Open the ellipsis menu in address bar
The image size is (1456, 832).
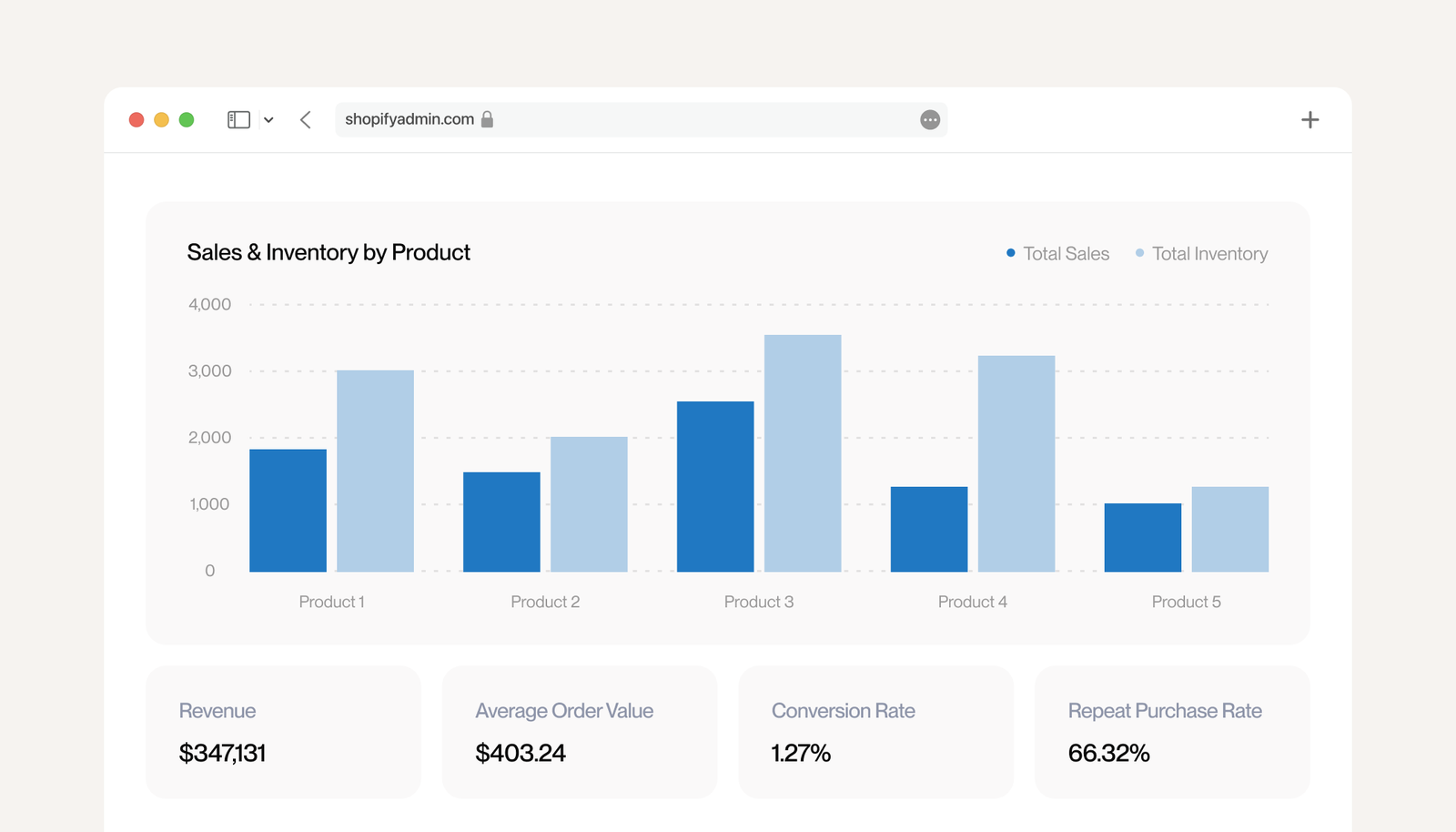tap(930, 119)
